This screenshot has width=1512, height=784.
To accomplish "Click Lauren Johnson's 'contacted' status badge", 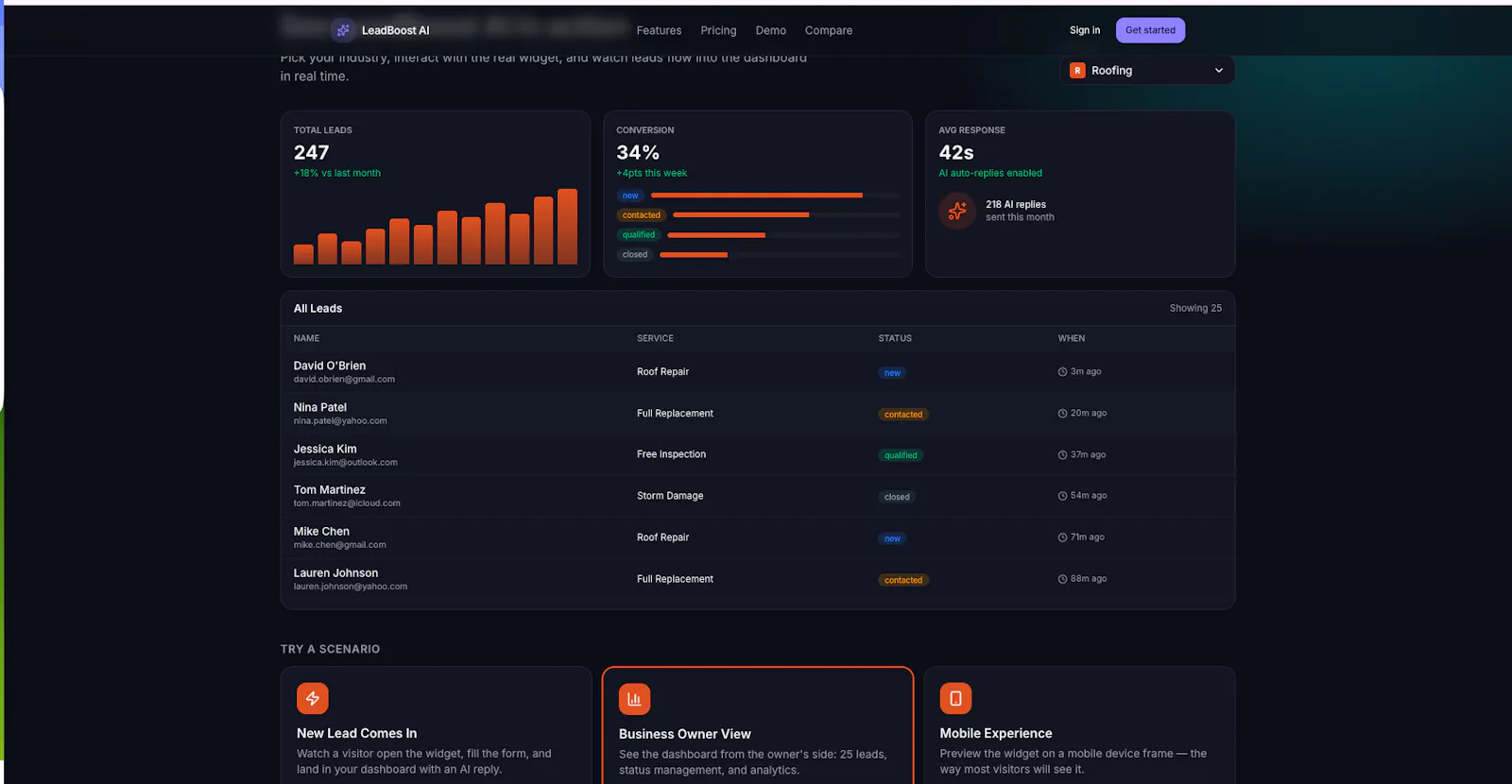I will [903, 580].
